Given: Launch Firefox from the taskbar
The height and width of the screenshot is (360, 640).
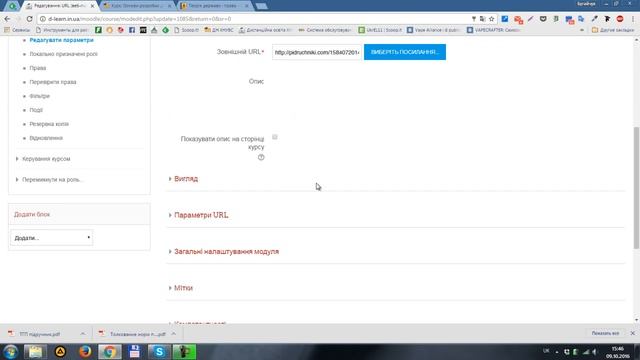Looking at the screenshot, I should [x=85, y=351].
